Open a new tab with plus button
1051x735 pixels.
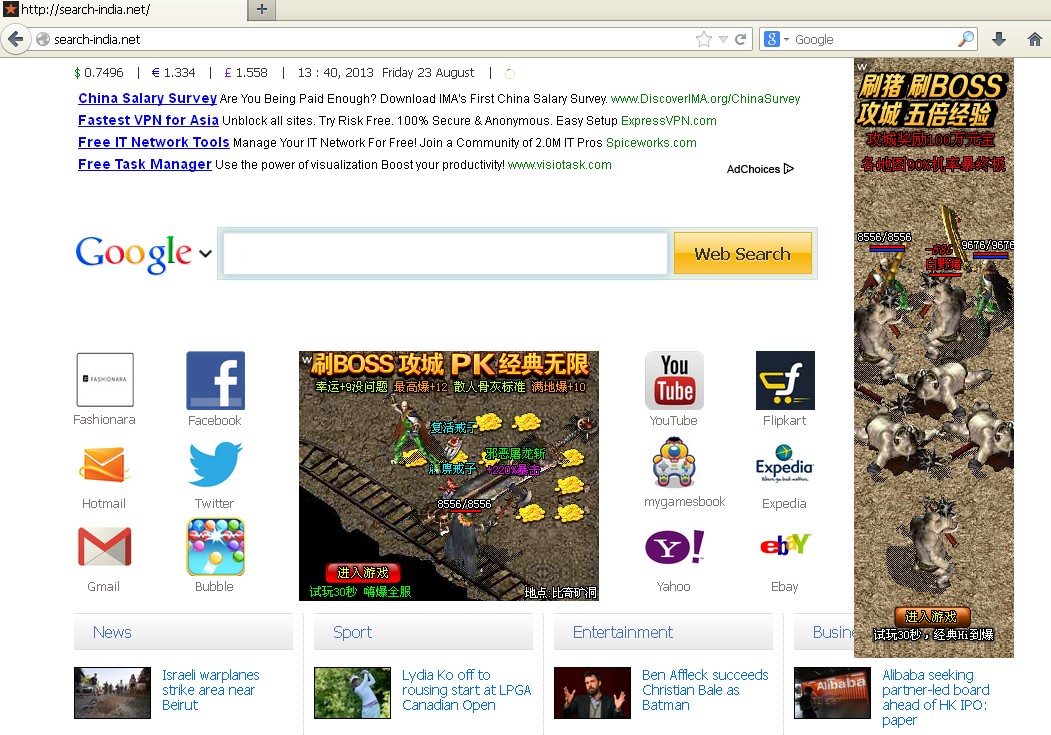click(262, 9)
